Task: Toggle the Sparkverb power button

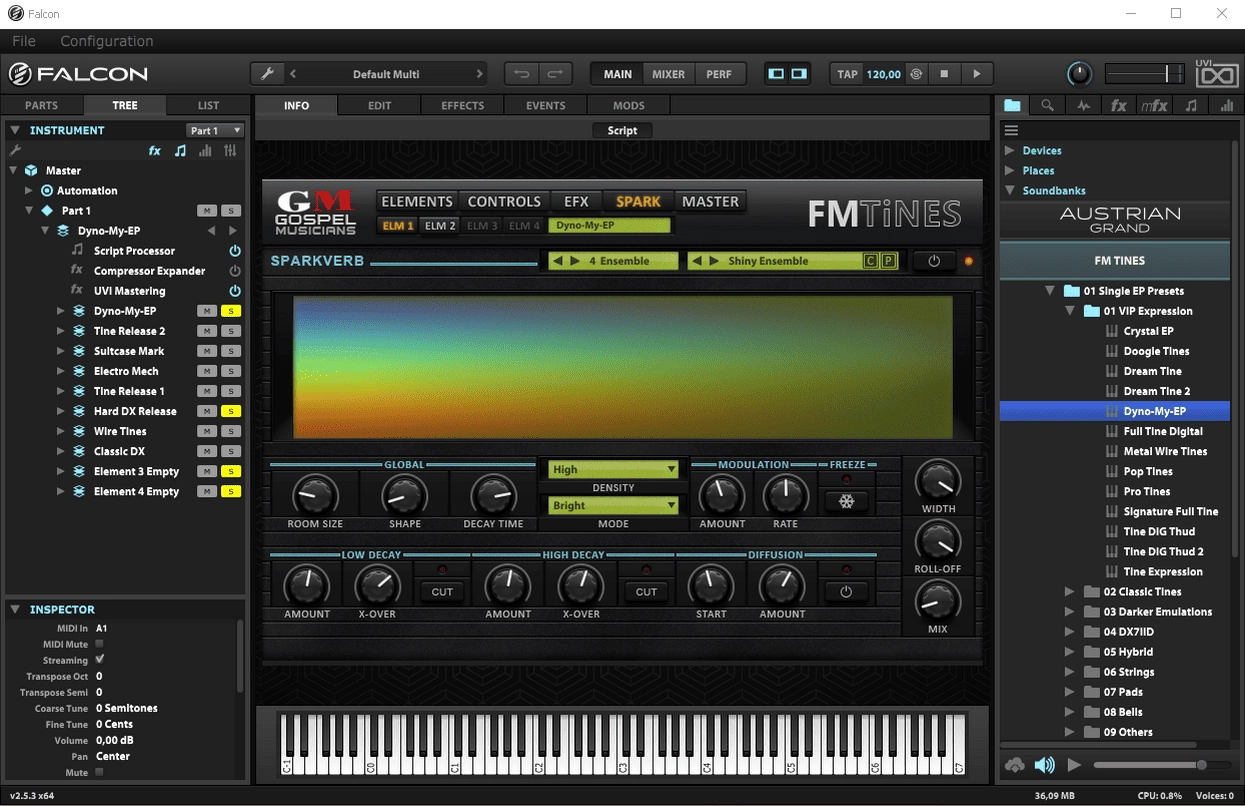Action: [x=934, y=261]
